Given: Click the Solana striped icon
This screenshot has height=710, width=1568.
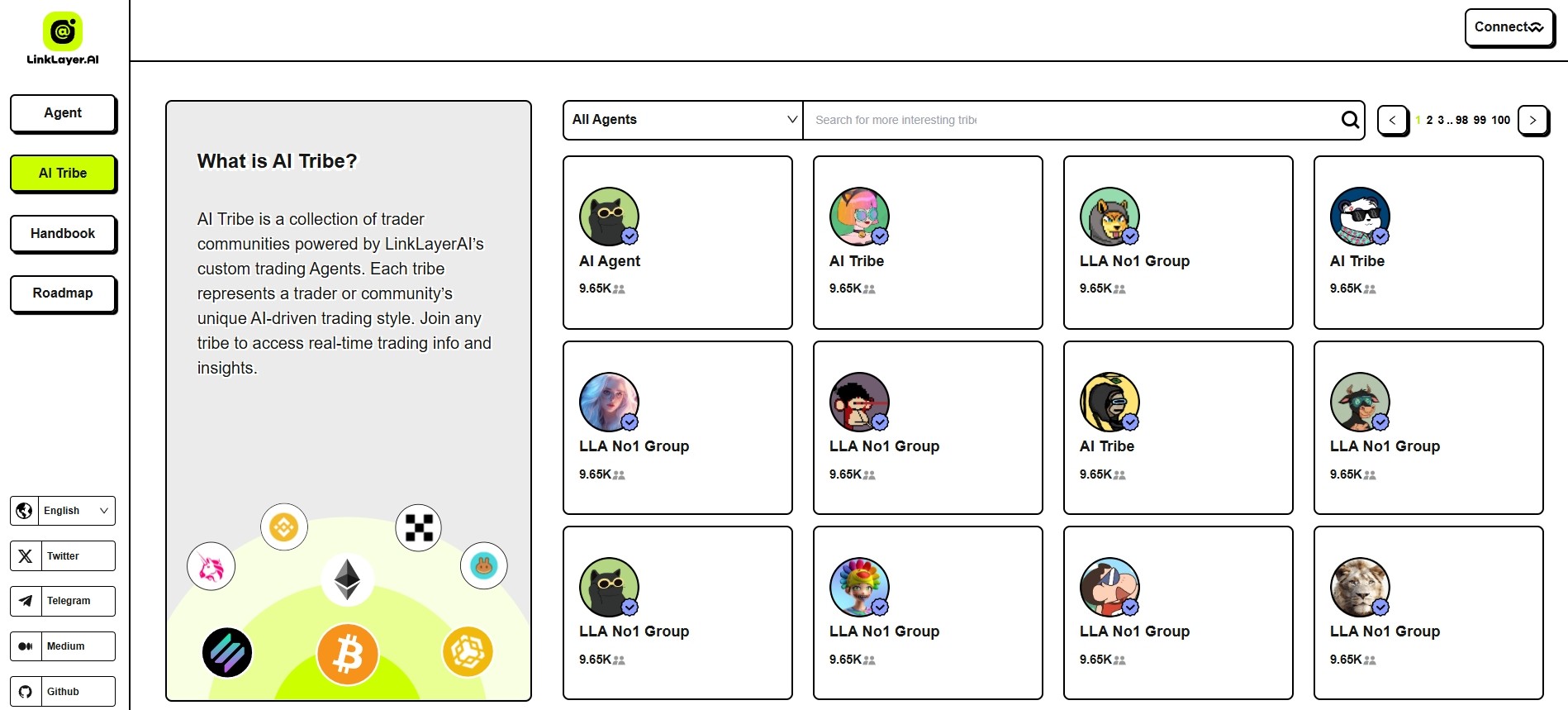Looking at the screenshot, I should pos(227,652).
